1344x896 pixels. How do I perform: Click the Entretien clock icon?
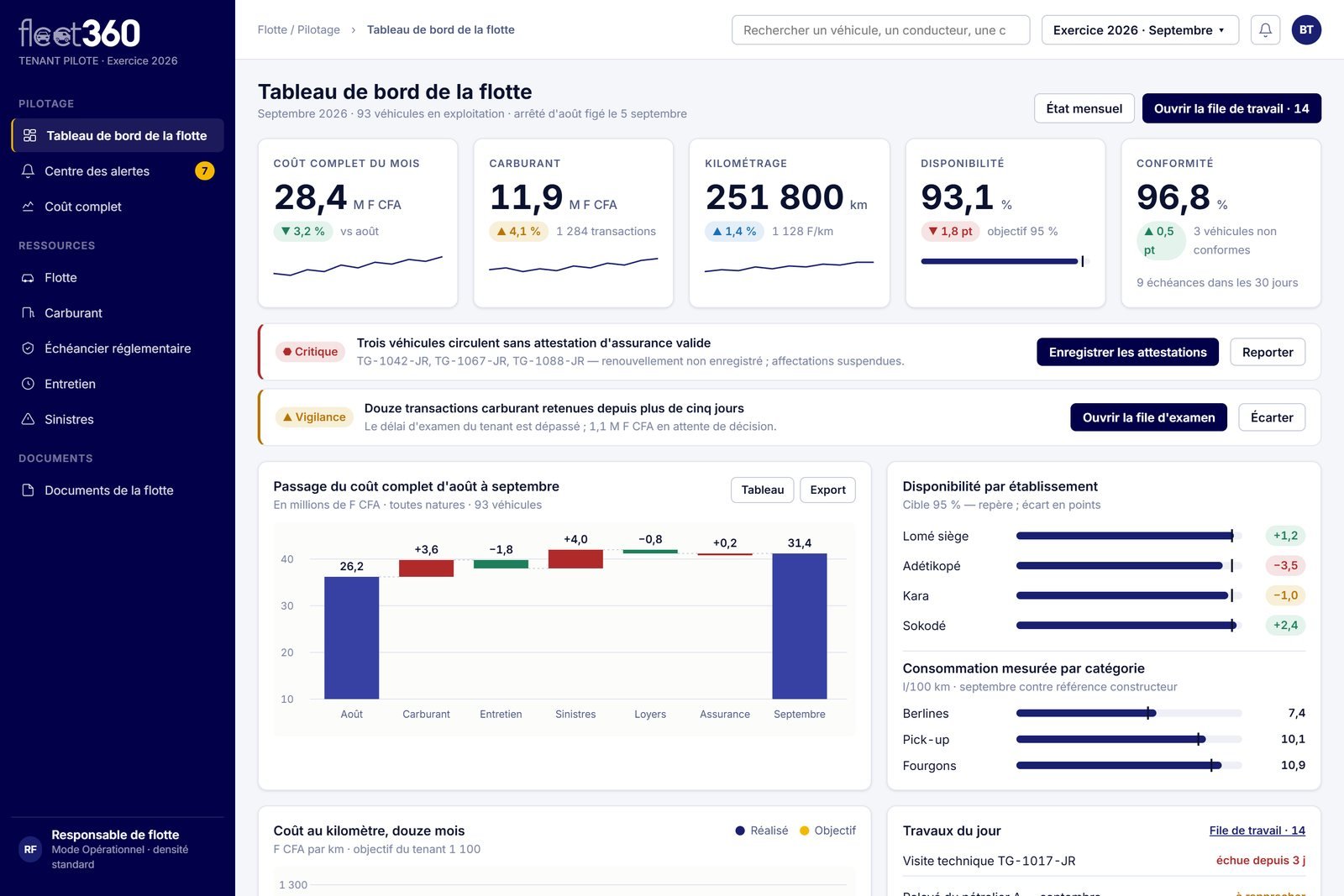(x=28, y=384)
